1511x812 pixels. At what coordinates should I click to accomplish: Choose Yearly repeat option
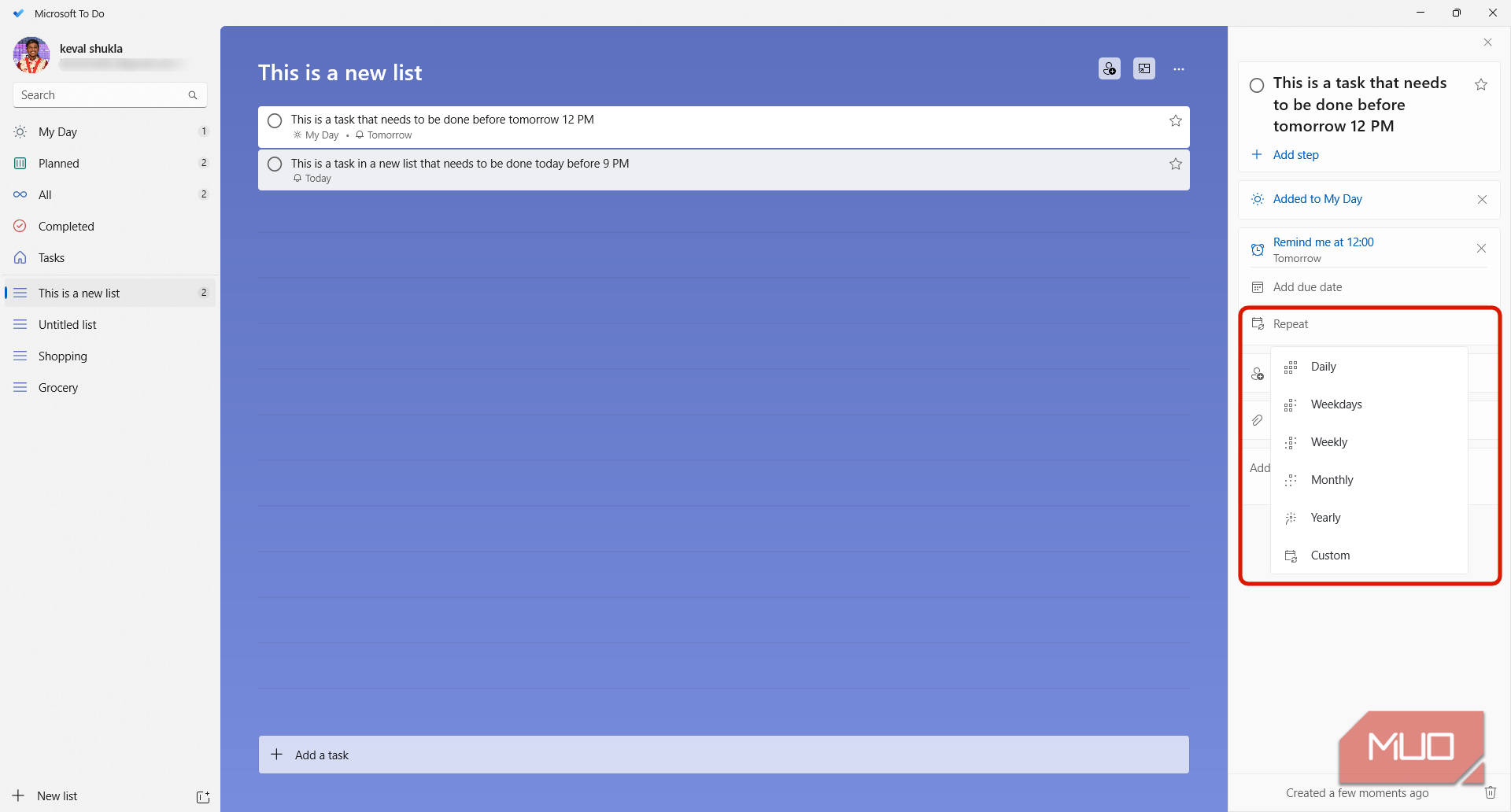click(1369, 518)
